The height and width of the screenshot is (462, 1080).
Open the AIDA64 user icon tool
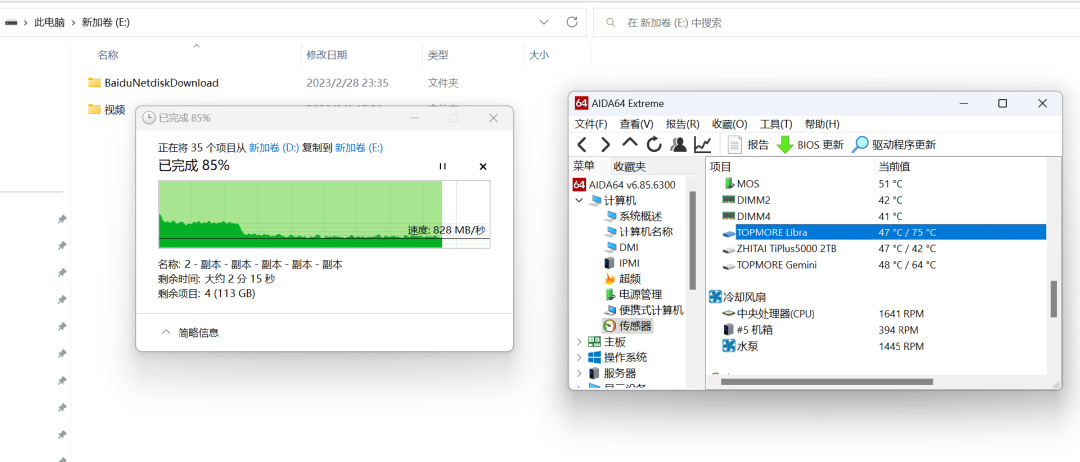coord(678,145)
